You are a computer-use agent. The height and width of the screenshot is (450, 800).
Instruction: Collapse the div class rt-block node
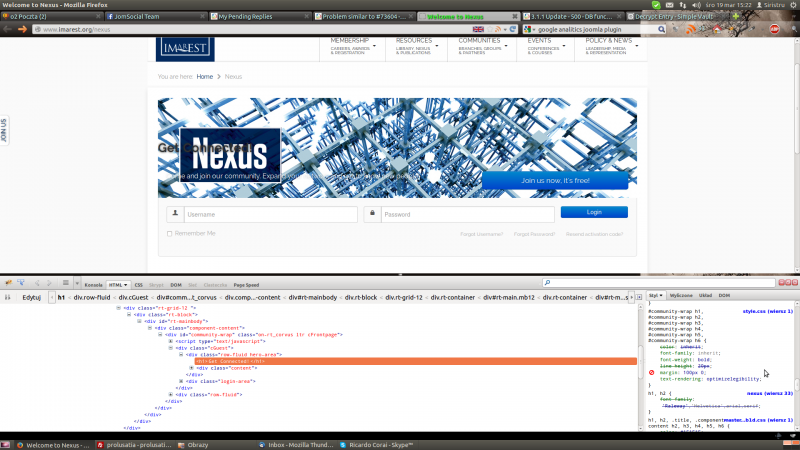129,314
